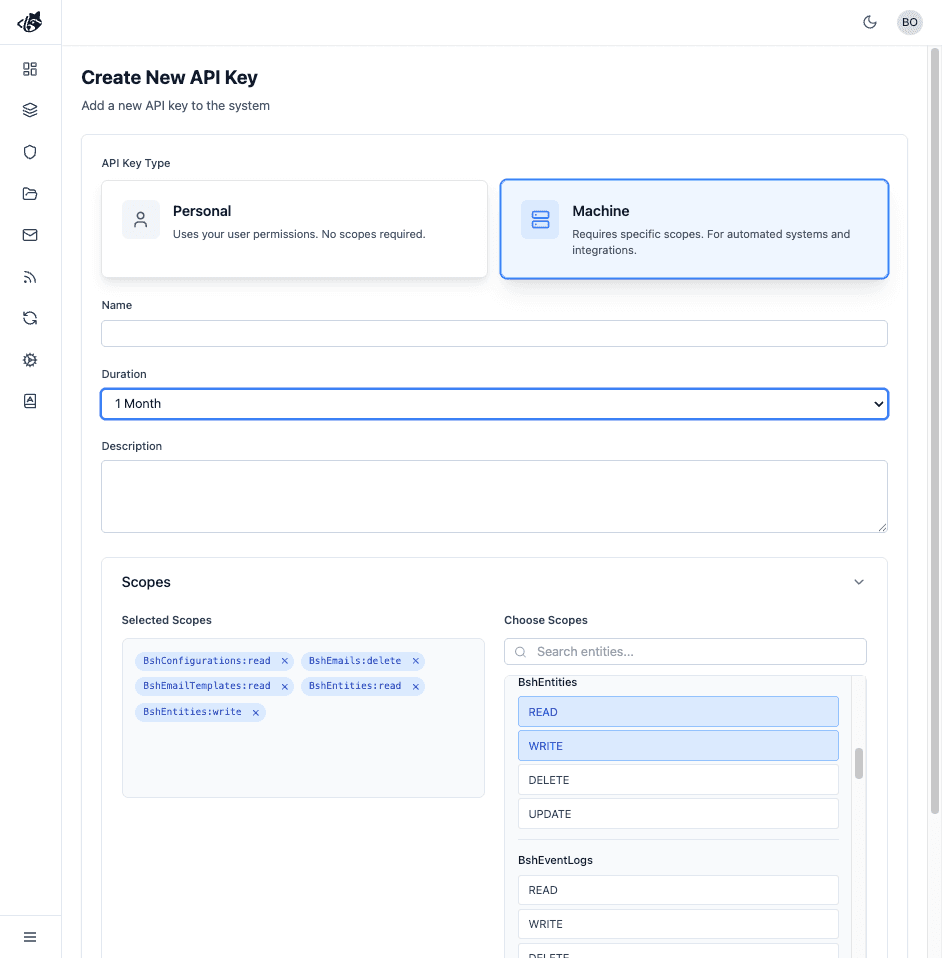Toggle dark mode with the moon icon
This screenshot has height=958, width=942.
869,22
